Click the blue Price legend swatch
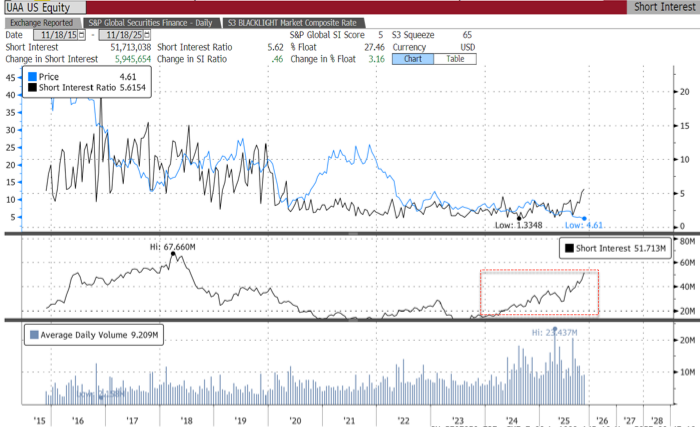 click(35, 76)
